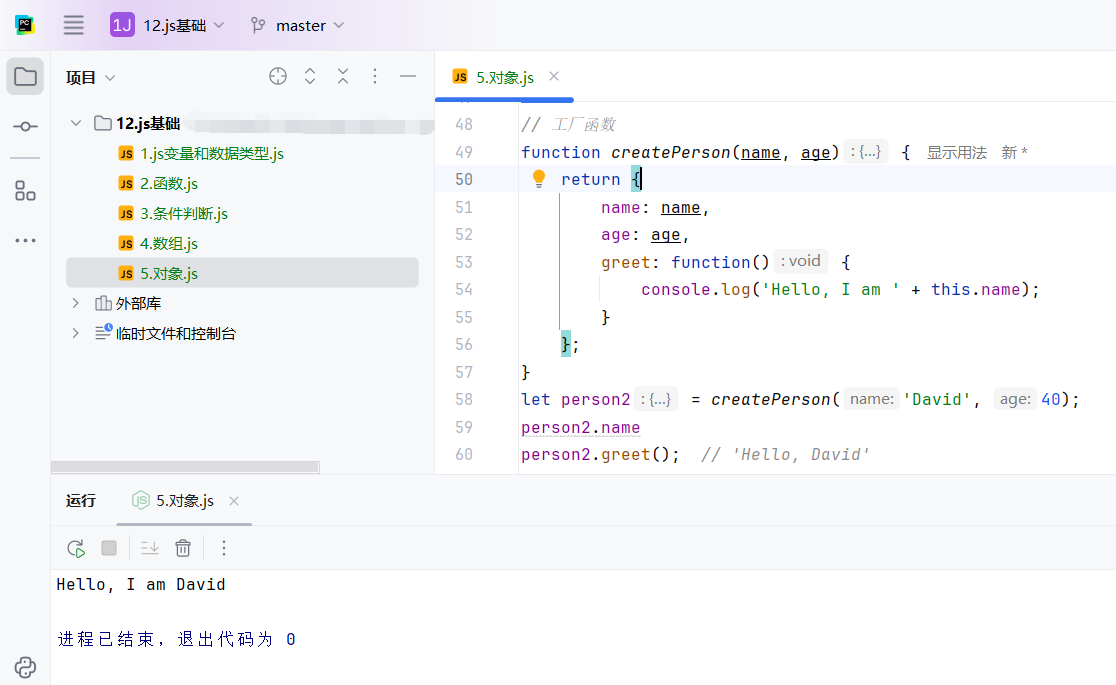Expand the 外部库 node
Screen dimensions: 1116x685
tap(75, 303)
